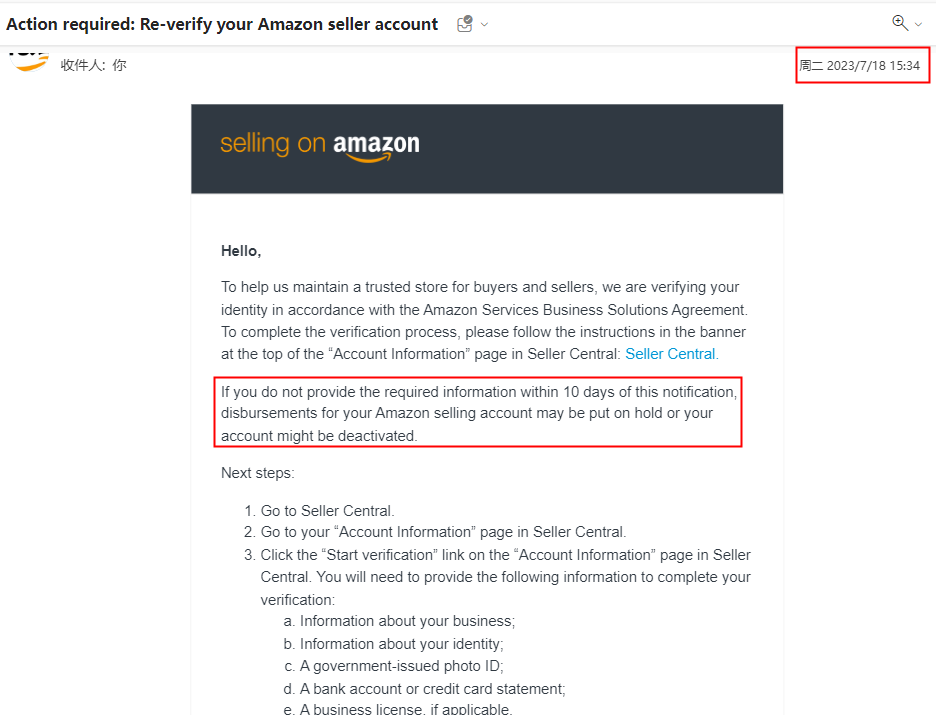Select item b. Information about your identity
This screenshot has width=936, height=715.
tap(394, 644)
